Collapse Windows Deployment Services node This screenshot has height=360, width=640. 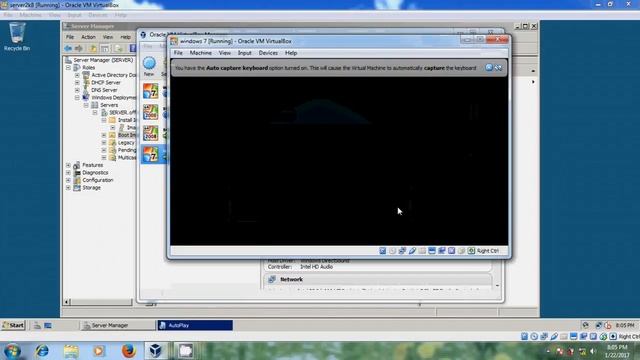coord(77,98)
